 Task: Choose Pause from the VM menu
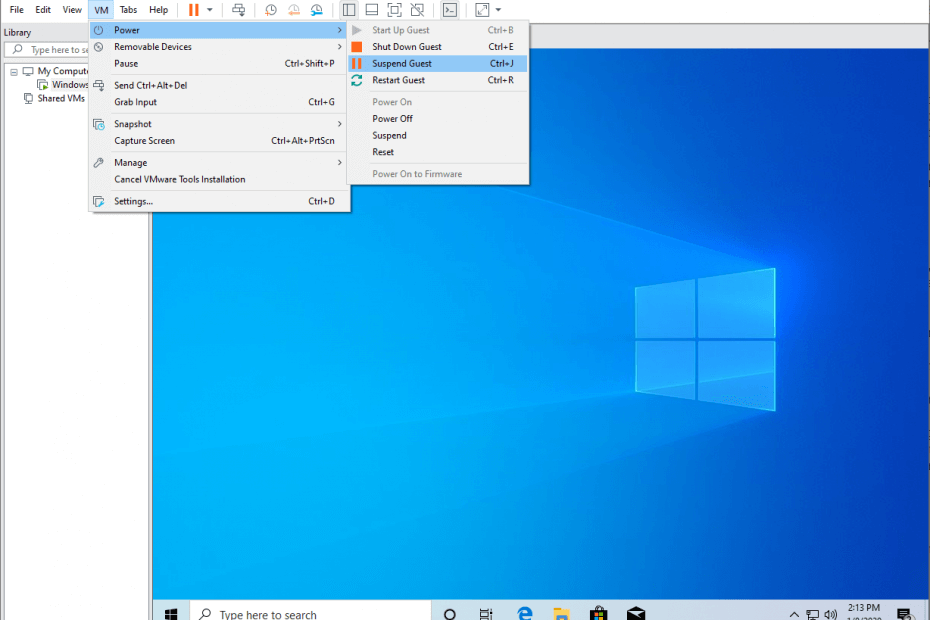tap(219, 63)
